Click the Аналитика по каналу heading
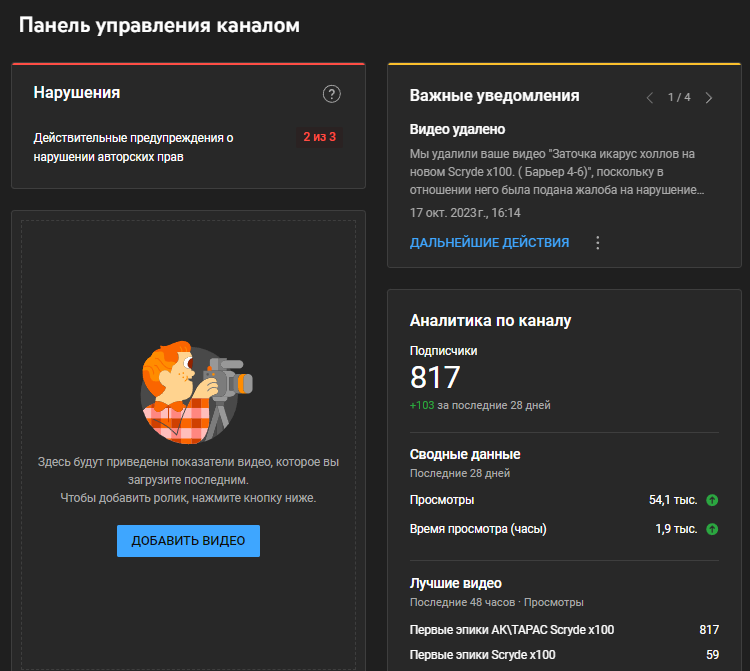Viewport: 750px width, 671px height. (490, 321)
